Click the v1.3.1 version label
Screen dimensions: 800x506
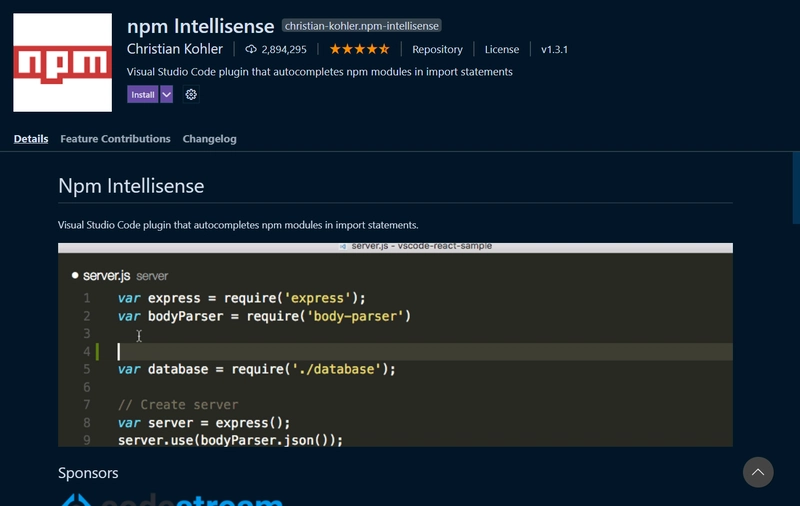(x=554, y=49)
